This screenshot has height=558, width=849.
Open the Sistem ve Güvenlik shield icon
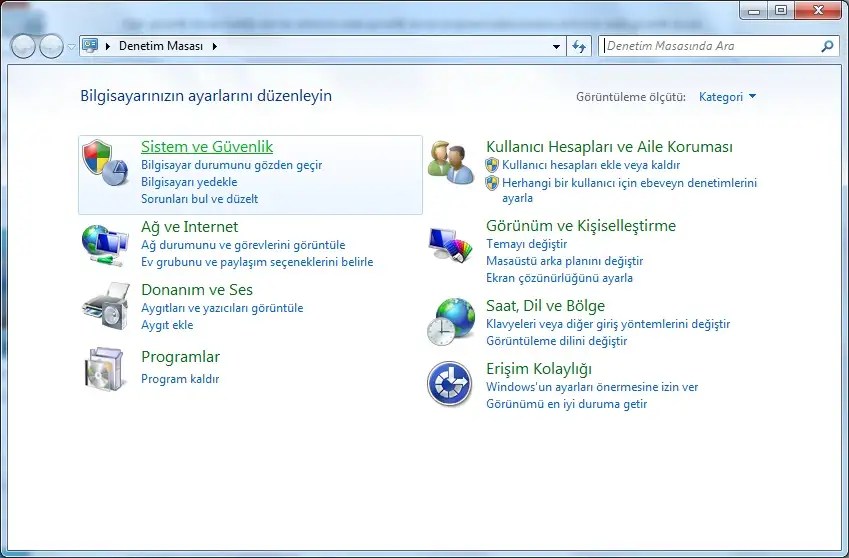tap(105, 162)
